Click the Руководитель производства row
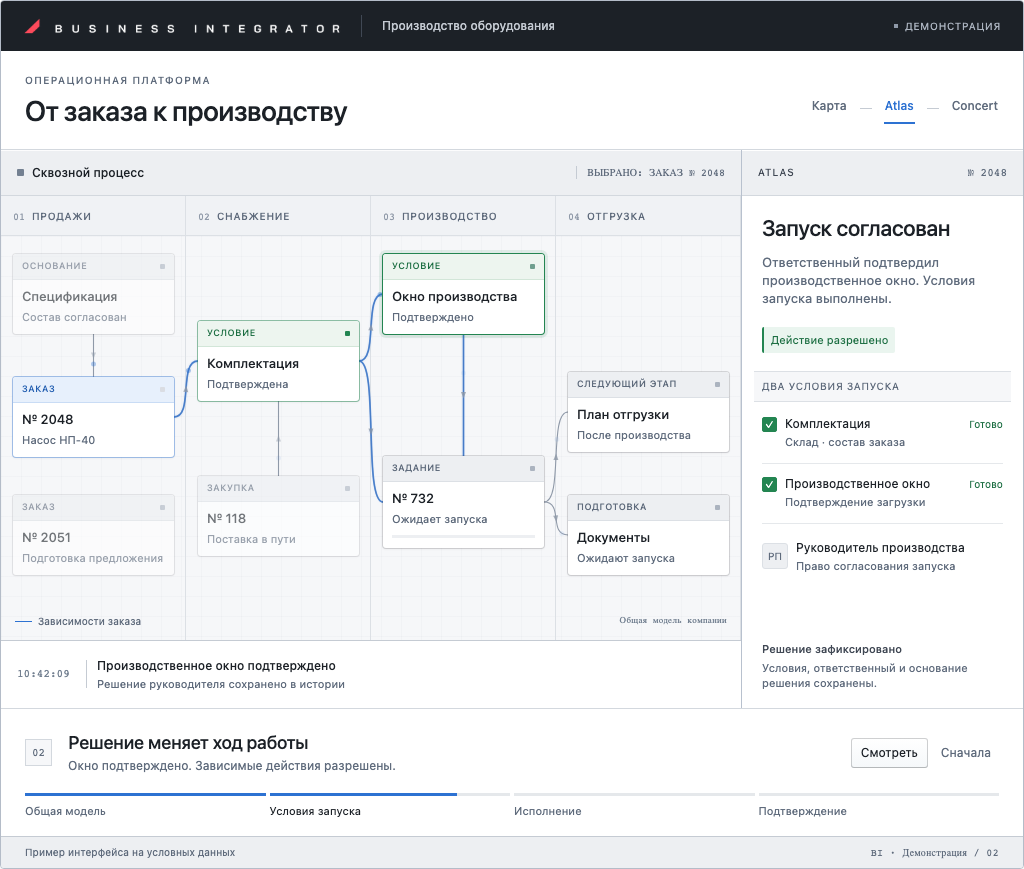 tap(882, 556)
